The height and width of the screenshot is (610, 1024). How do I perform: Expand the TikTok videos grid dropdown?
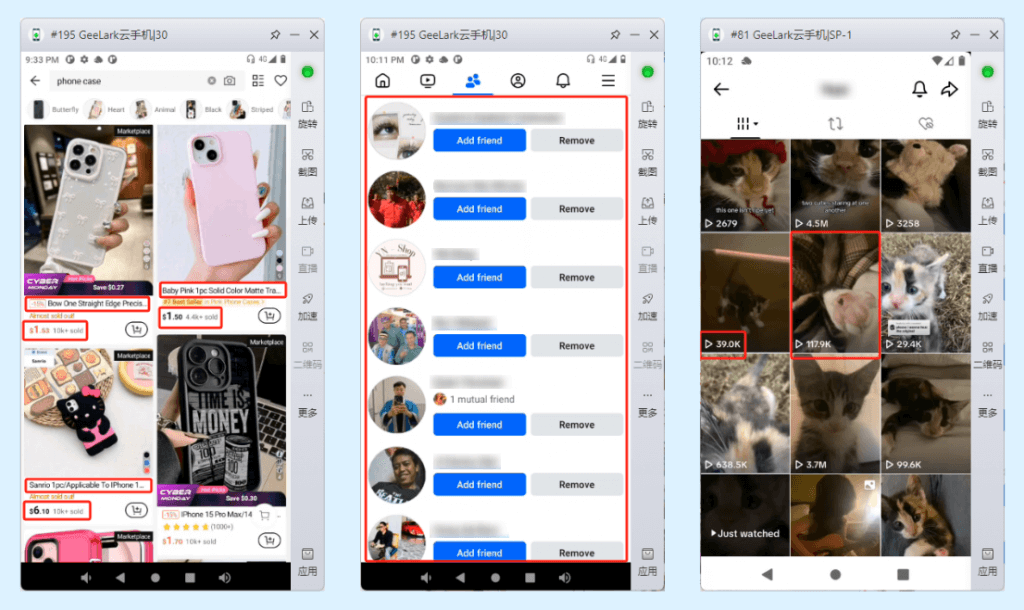pos(747,124)
